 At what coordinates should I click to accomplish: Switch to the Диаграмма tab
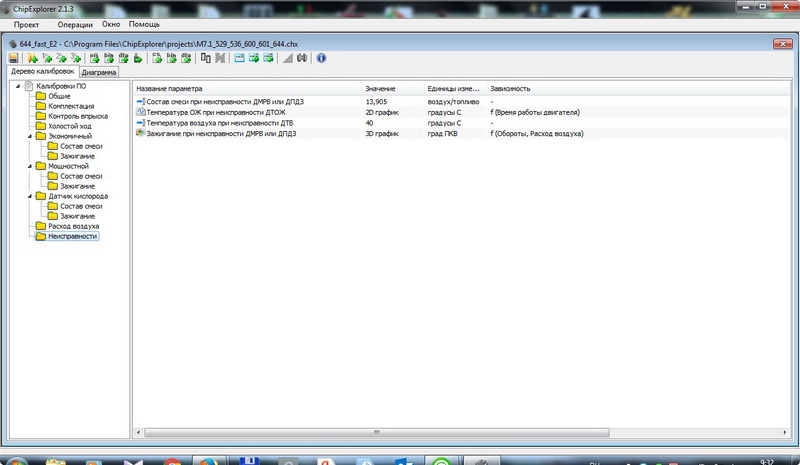click(99, 73)
